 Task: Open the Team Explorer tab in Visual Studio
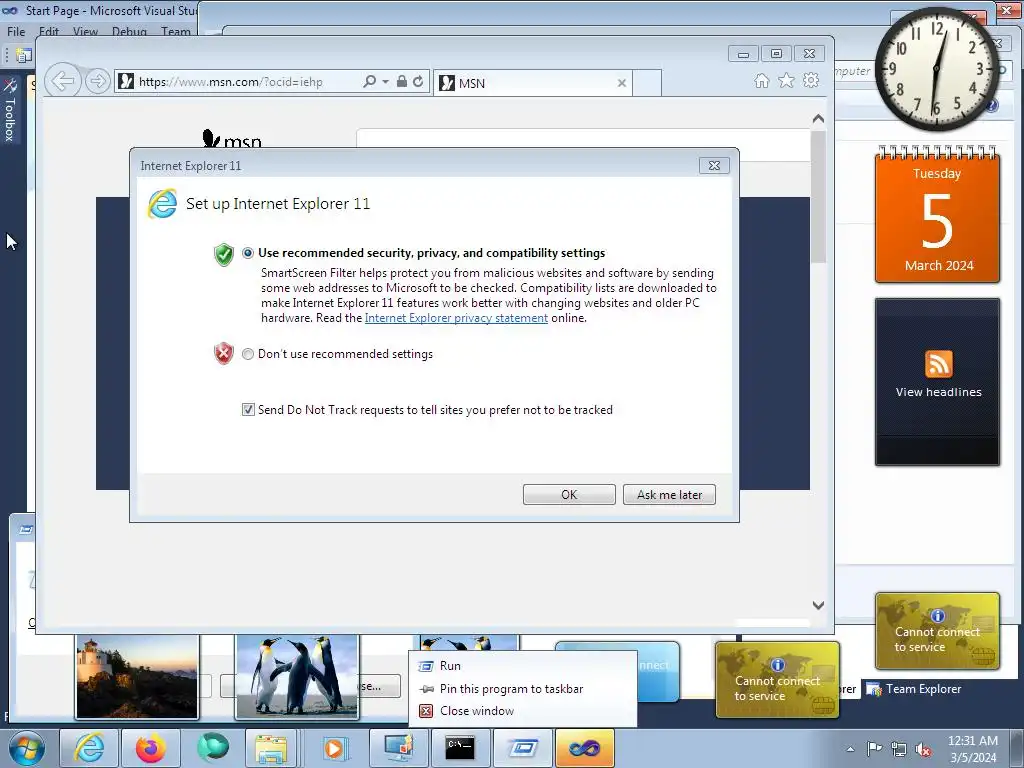[914, 688]
